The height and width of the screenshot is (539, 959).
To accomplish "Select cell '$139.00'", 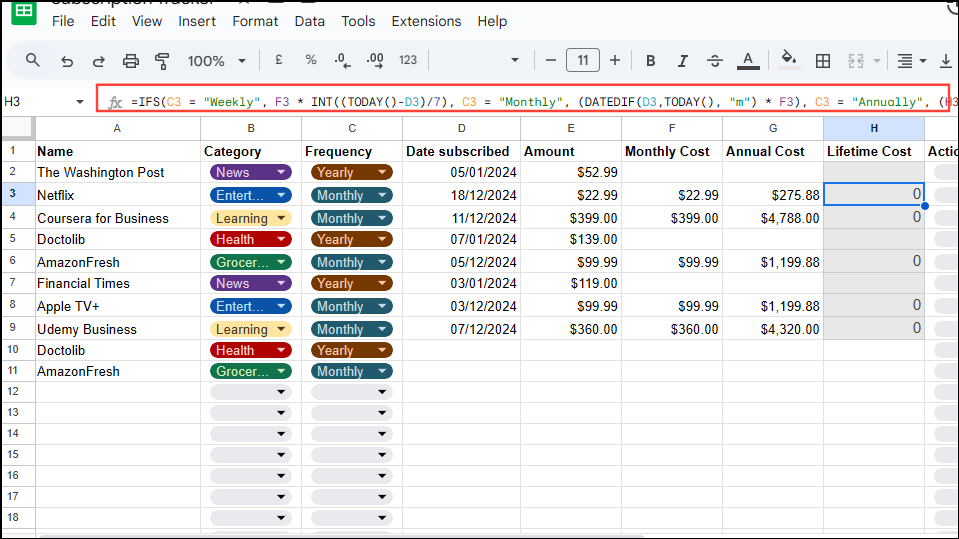I will click(571, 239).
